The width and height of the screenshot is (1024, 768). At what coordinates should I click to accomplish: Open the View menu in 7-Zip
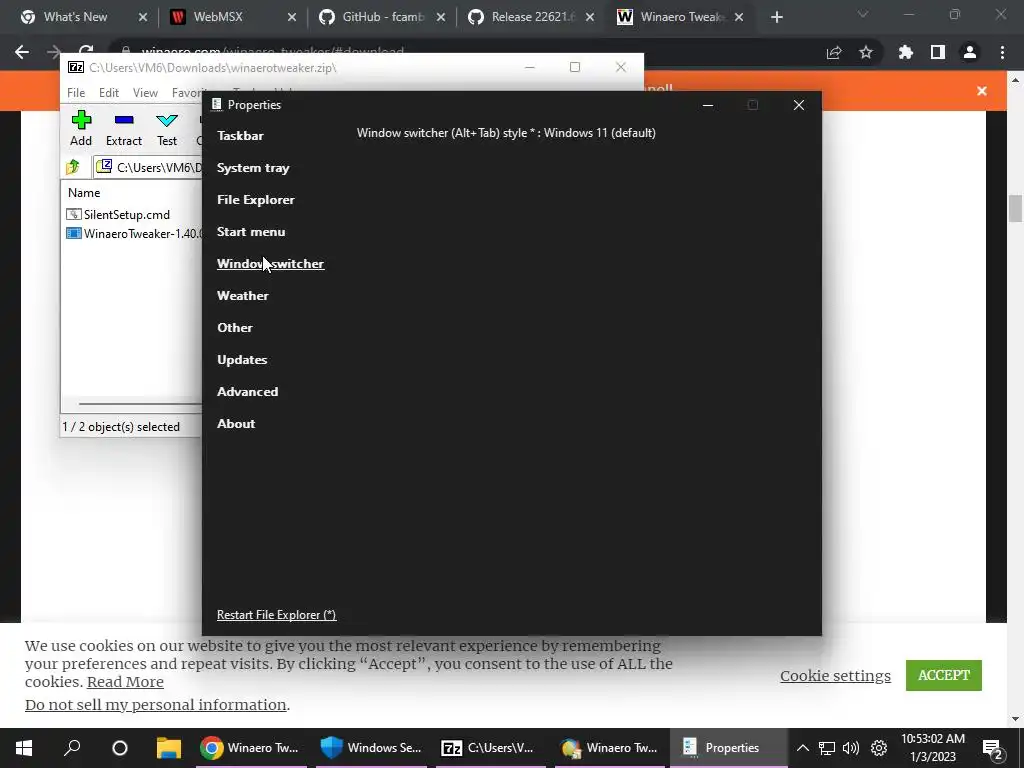pos(145,93)
